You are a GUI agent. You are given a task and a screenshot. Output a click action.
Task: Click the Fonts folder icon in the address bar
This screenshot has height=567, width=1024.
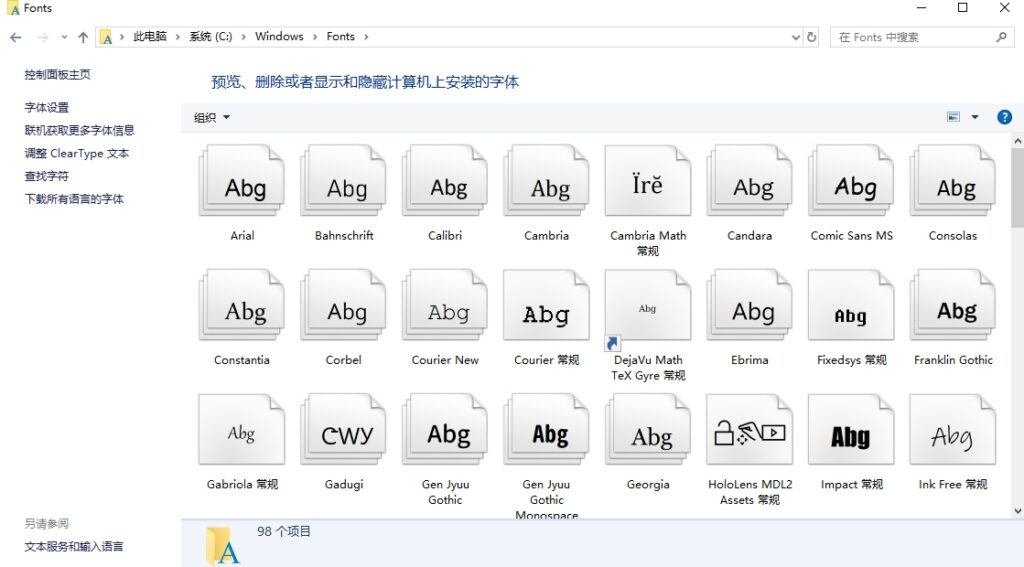click(x=106, y=37)
